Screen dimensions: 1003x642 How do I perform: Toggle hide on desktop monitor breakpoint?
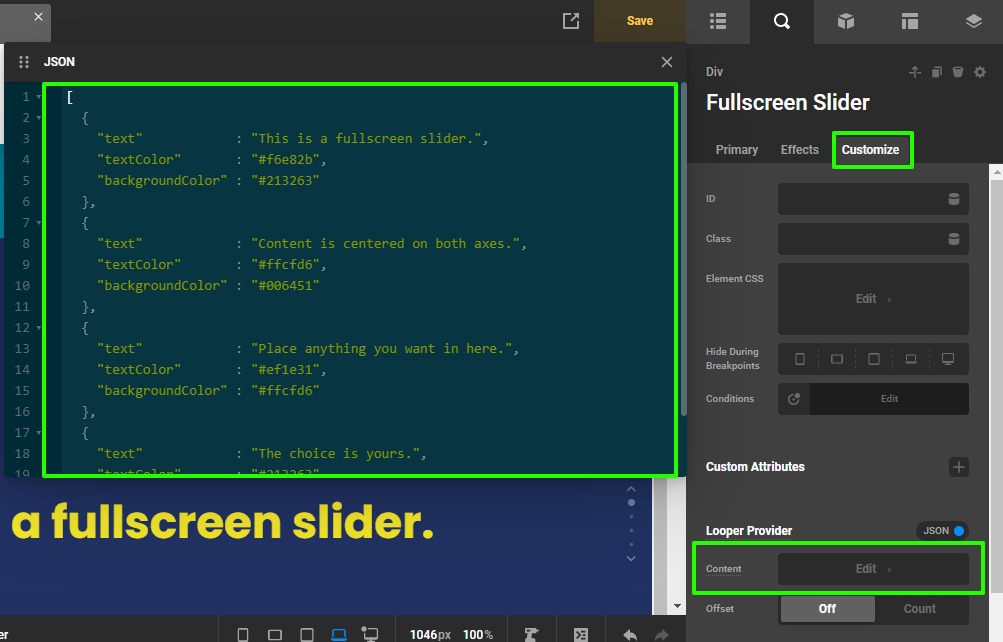tap(947, 359)
